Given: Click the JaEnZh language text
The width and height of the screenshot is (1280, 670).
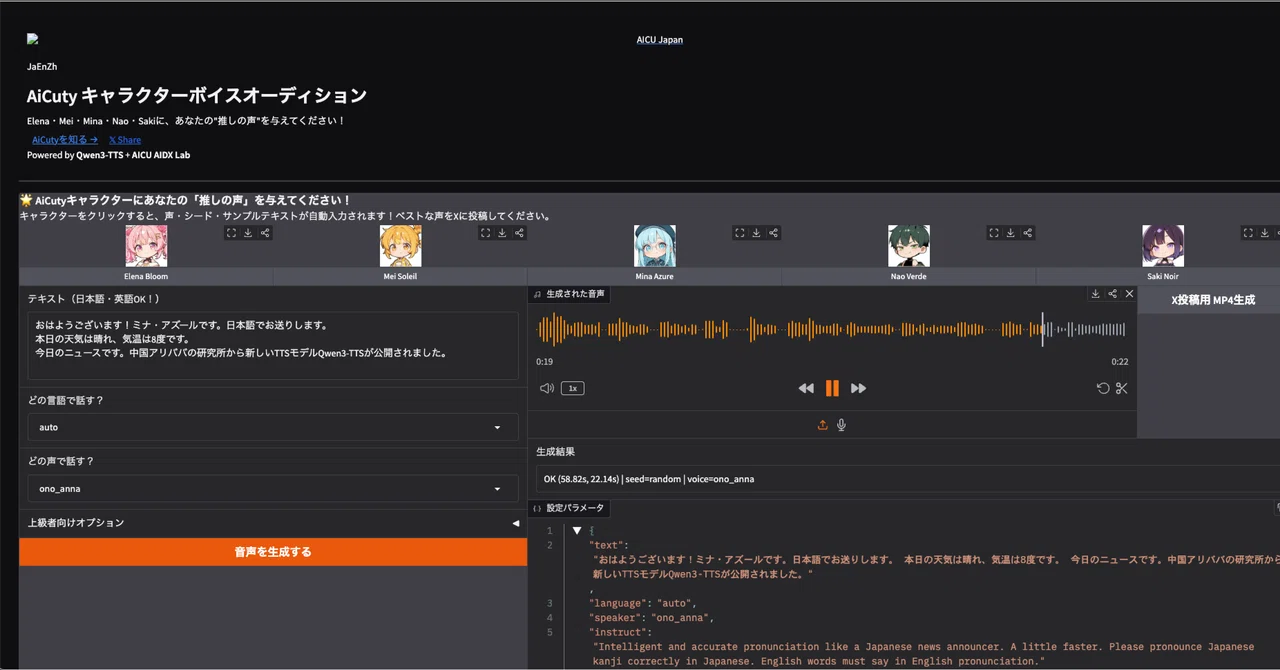Looking at the screenshot, I should click(42, 67).
